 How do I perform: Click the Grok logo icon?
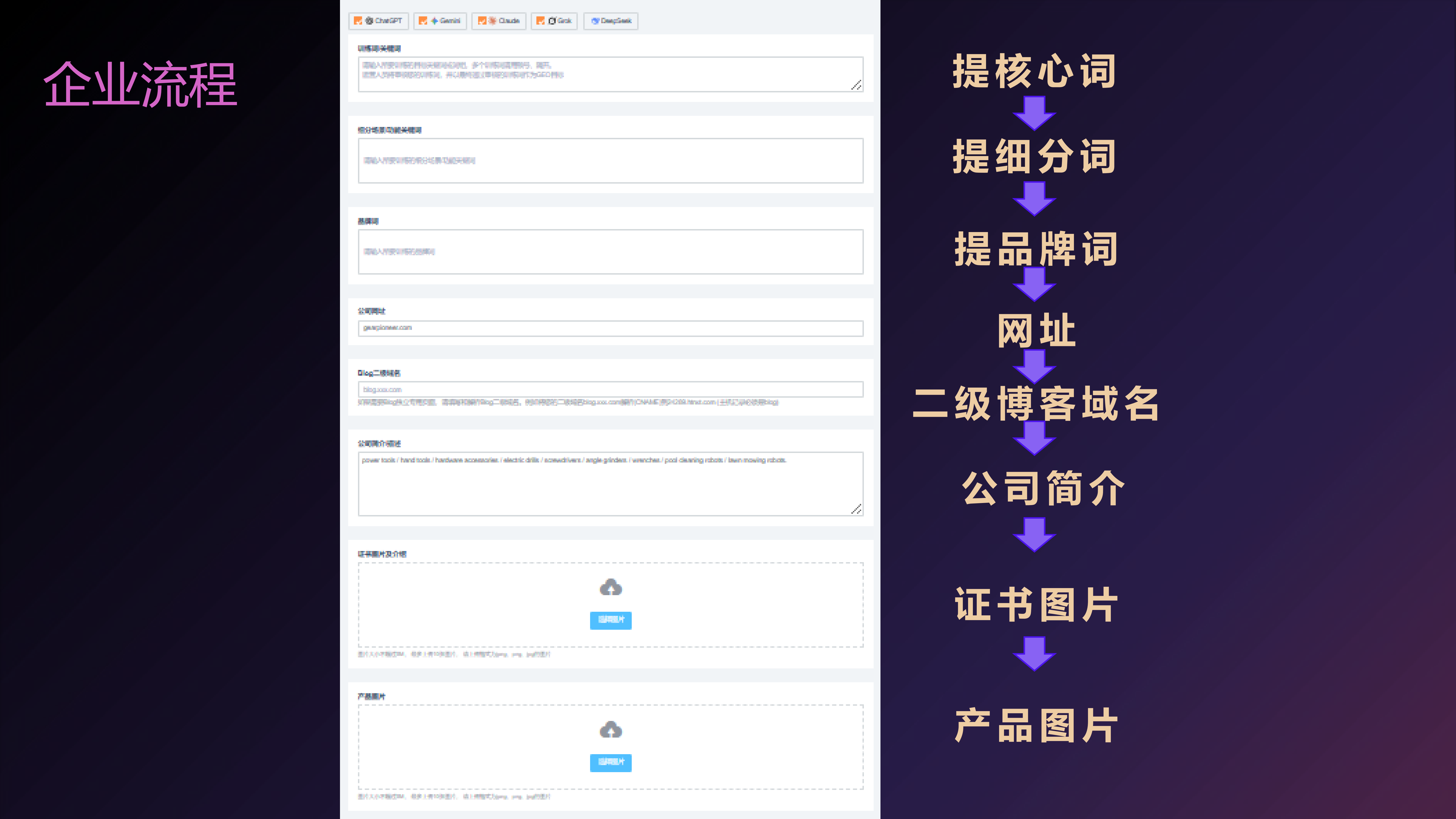[x=552, y=21]
